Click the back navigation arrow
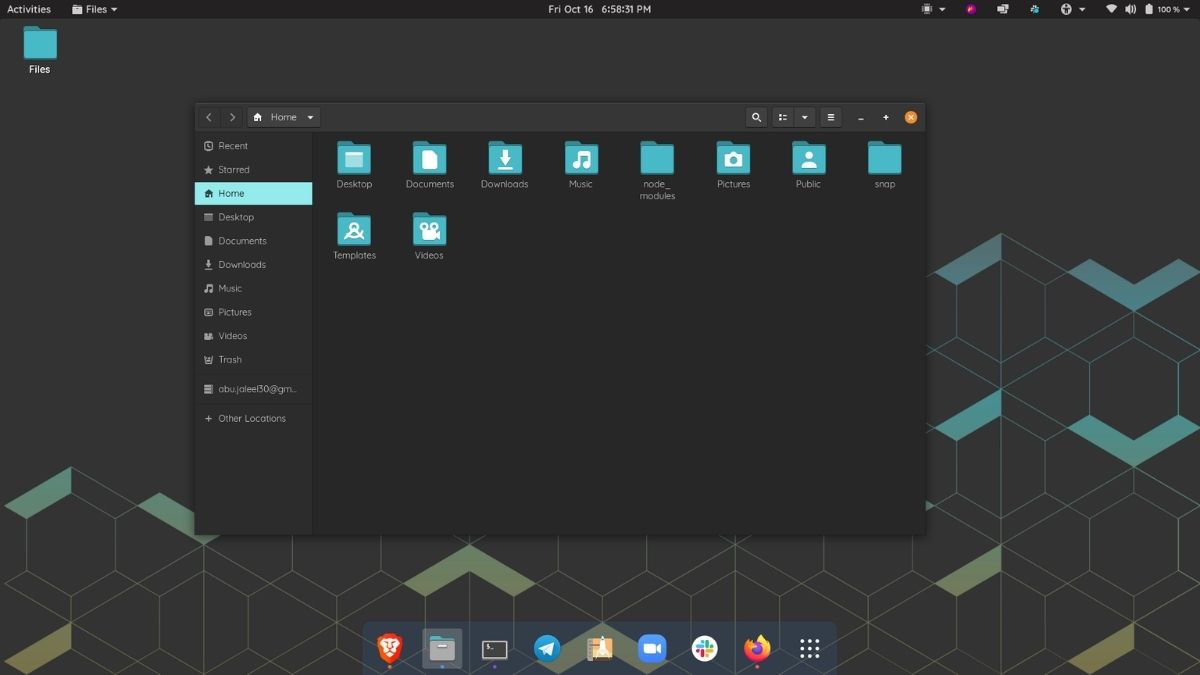1200x675 pixels. click(209, 117)
